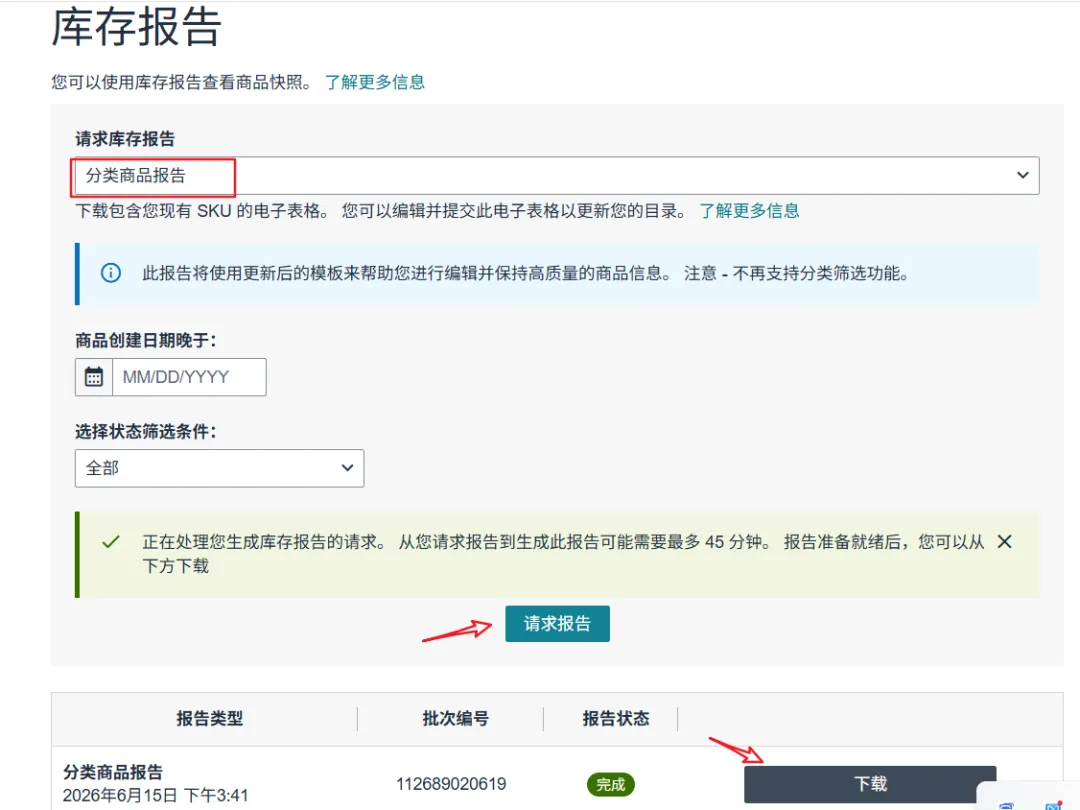Open the 了解更多信息 link after the SKU description
1080x810 pixels.
click(x=749, y=211)
